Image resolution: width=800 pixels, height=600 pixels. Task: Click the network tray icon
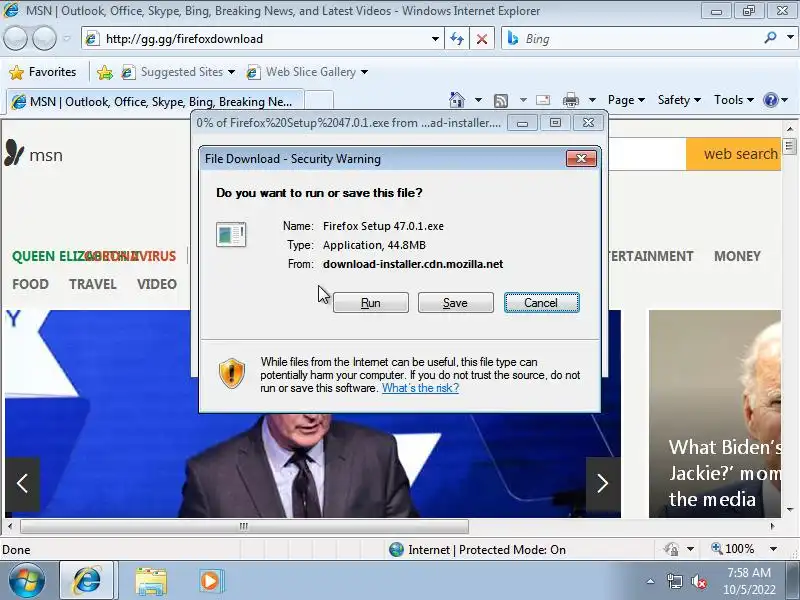pos(674,581)
